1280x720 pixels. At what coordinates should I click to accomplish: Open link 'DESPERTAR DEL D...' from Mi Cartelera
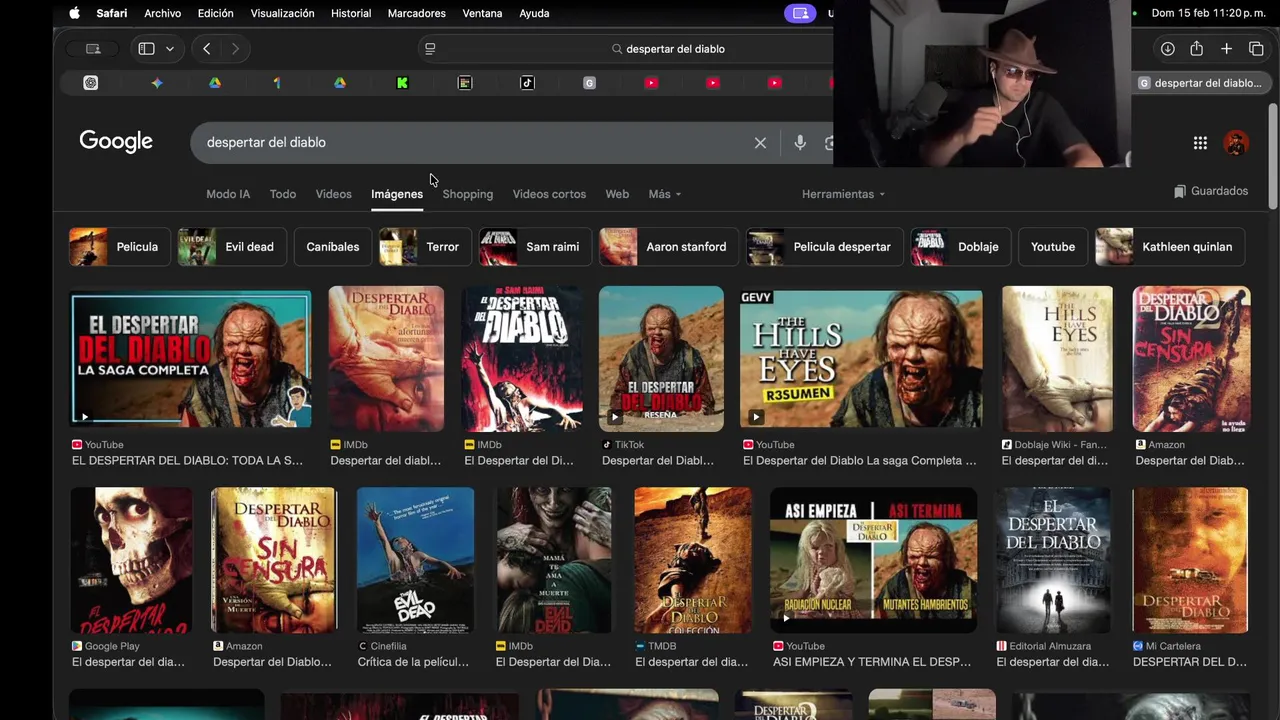1190,662
